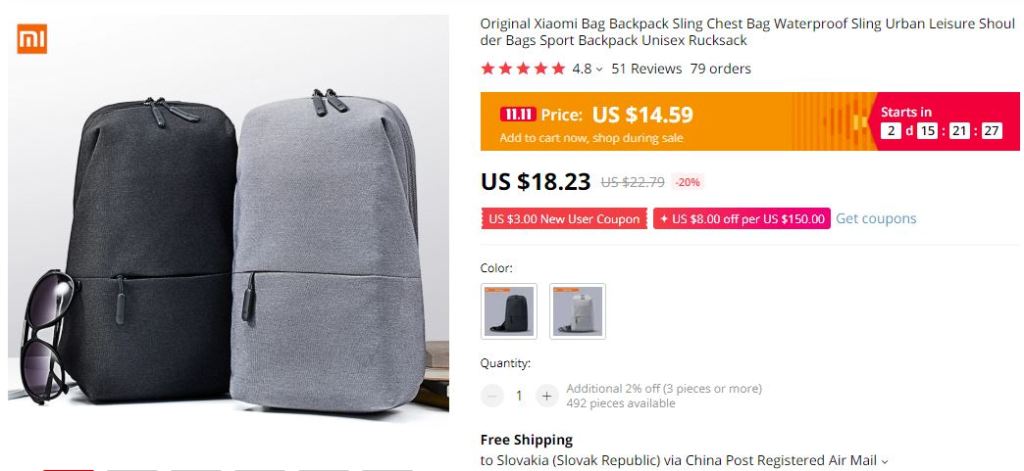
Task: Click the Original Xiaomi Bag product title
Action: click(x=748, y=32)
